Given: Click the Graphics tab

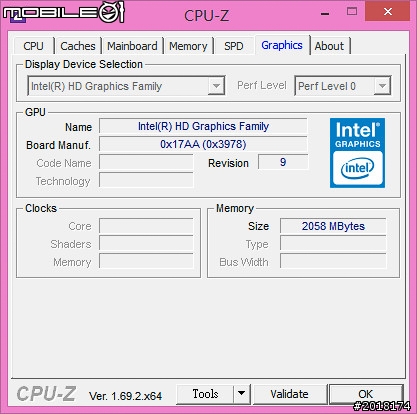Looking at the screenshot, I should (282, 45).
